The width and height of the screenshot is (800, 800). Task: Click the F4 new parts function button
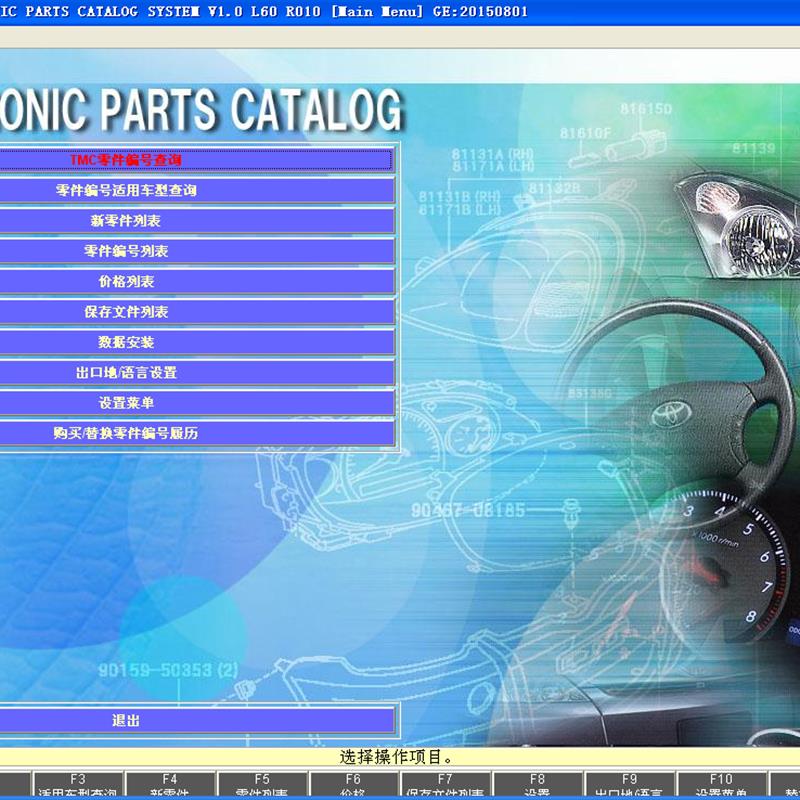coord(170,784)
